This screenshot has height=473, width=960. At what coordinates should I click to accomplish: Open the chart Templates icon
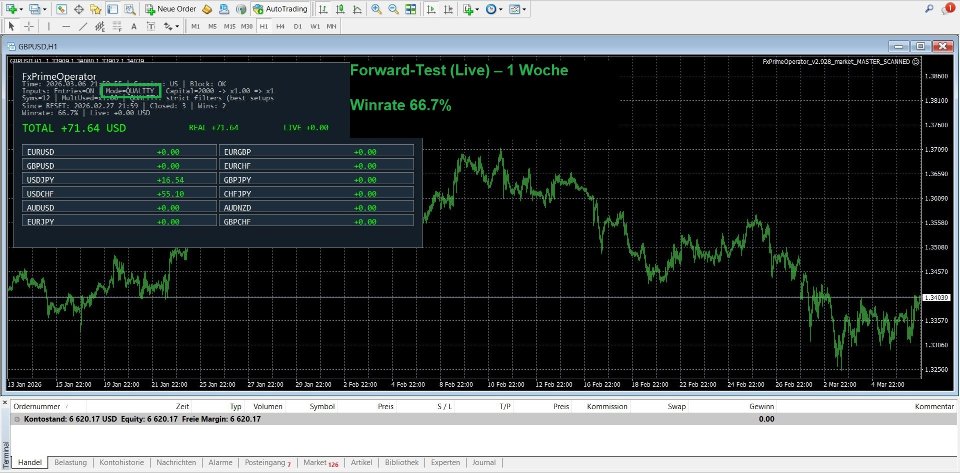(514, 9)
